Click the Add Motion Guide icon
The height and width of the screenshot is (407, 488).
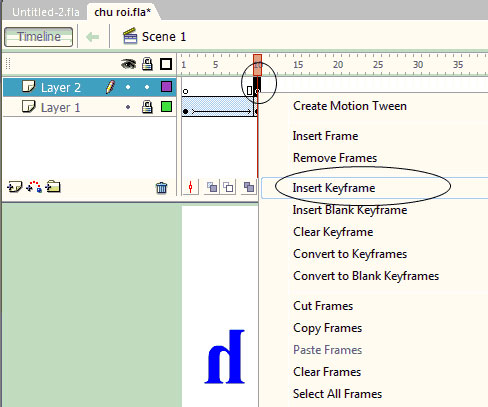[x=34, y=187]
